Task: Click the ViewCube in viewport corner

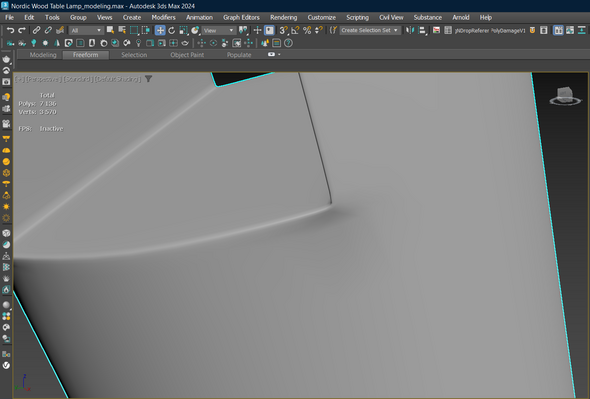Action: coord(565,96)
